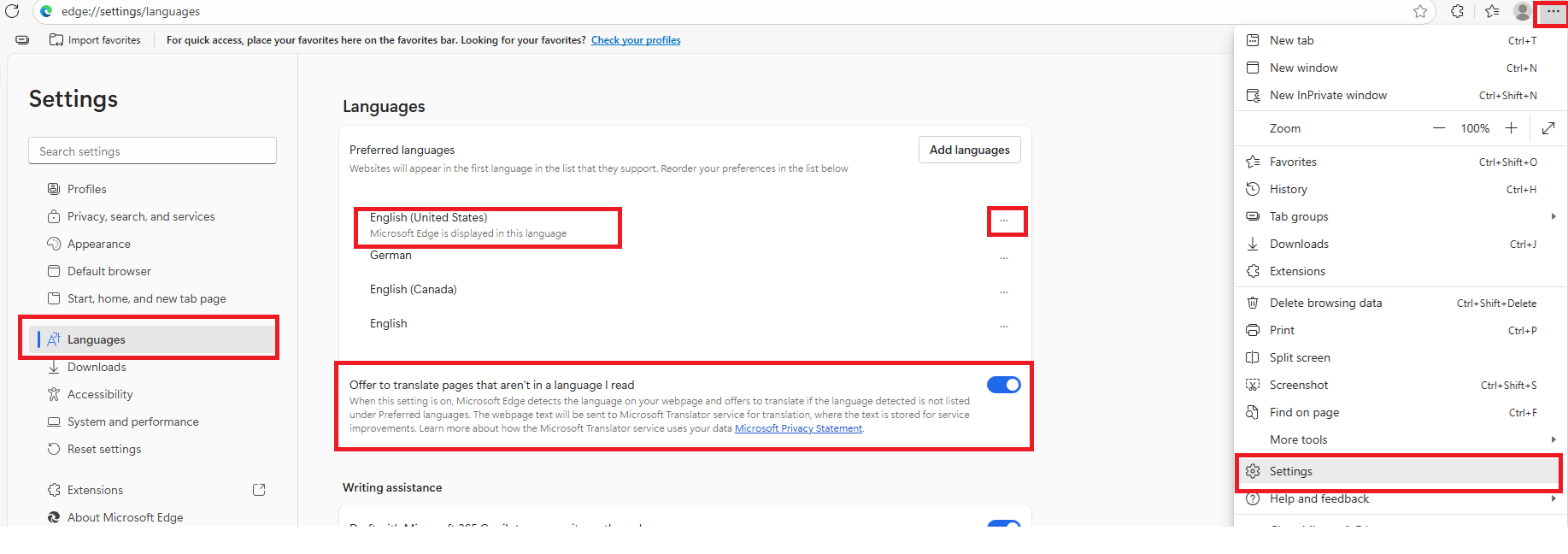
Task: Open tab actions via the icon left of Import favorites
Action: coord(21,39)
